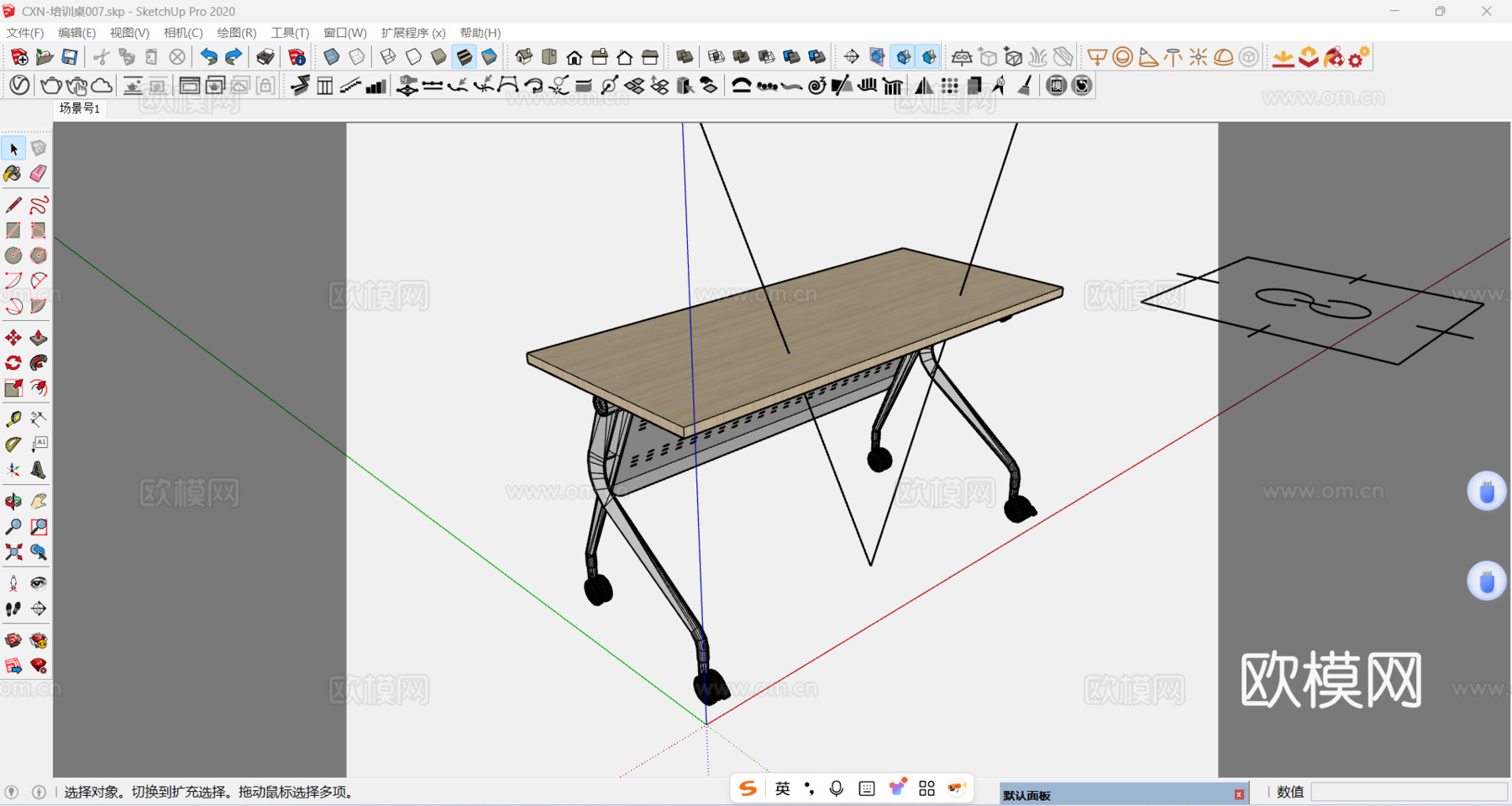Viewport: 1512px width, 806px height.
Task: Open the 帮助(H) menu
Action: (480, 33)
